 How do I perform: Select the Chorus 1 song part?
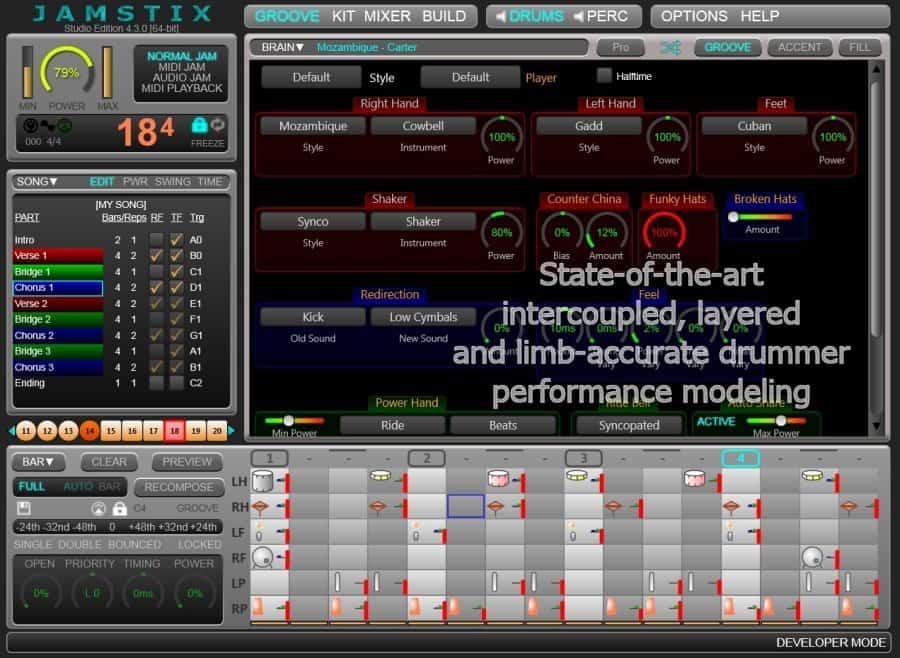58,287
